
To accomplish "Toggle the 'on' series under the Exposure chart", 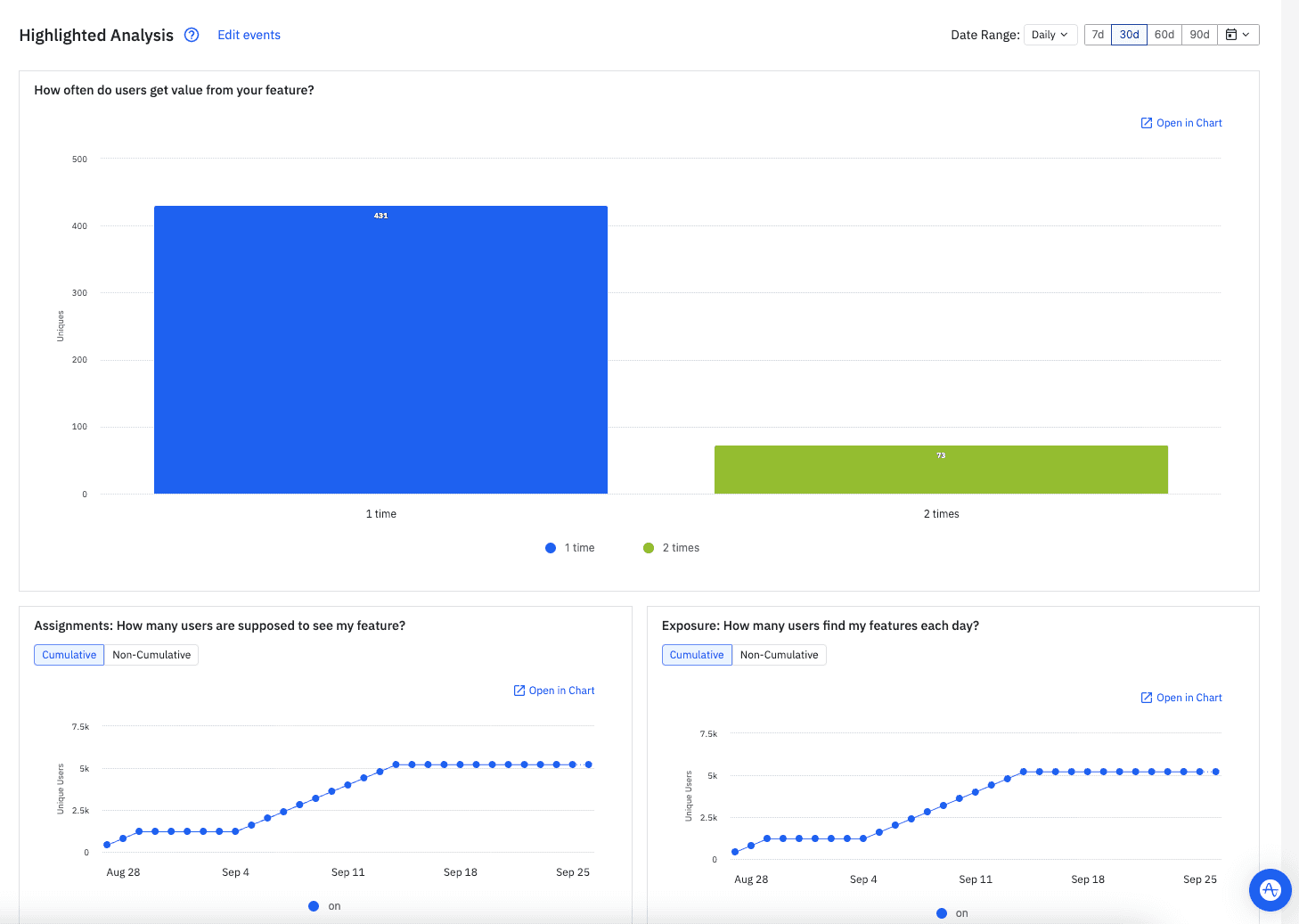I will tap(952, 912).
